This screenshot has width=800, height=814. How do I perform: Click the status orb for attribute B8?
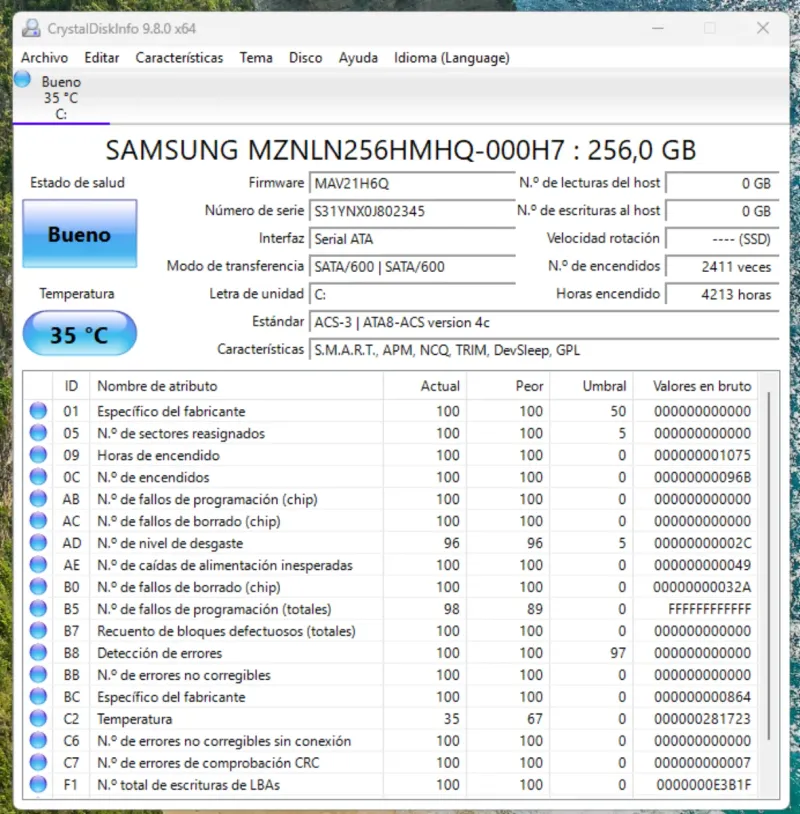(x=38, y=653)
